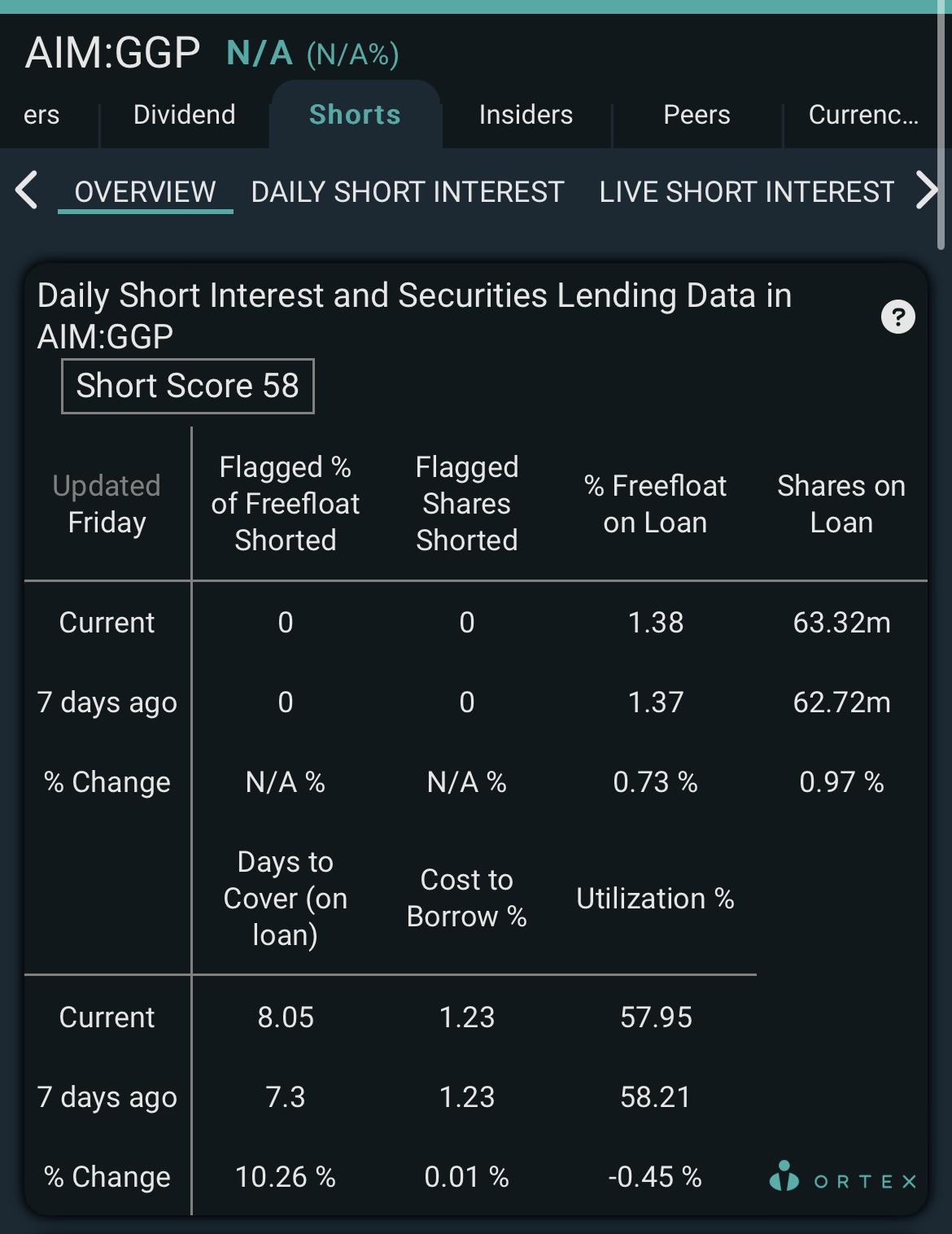The width and height of the screenshot is (952, 1234).
Task: Go to DAILY SHORT INTEREST sub-tab
Action: [x=407, y=192]
